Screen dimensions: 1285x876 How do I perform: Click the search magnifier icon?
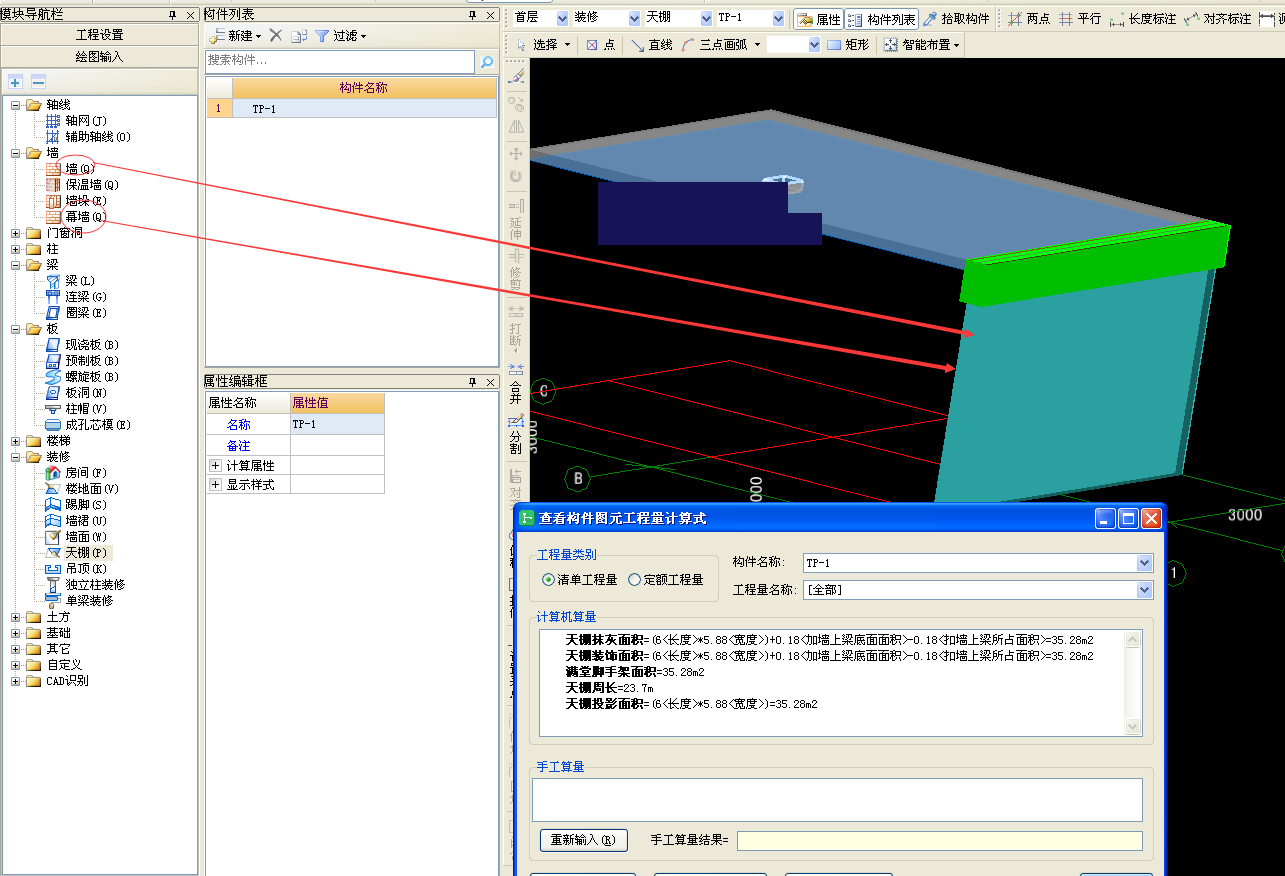click(487, 62)
